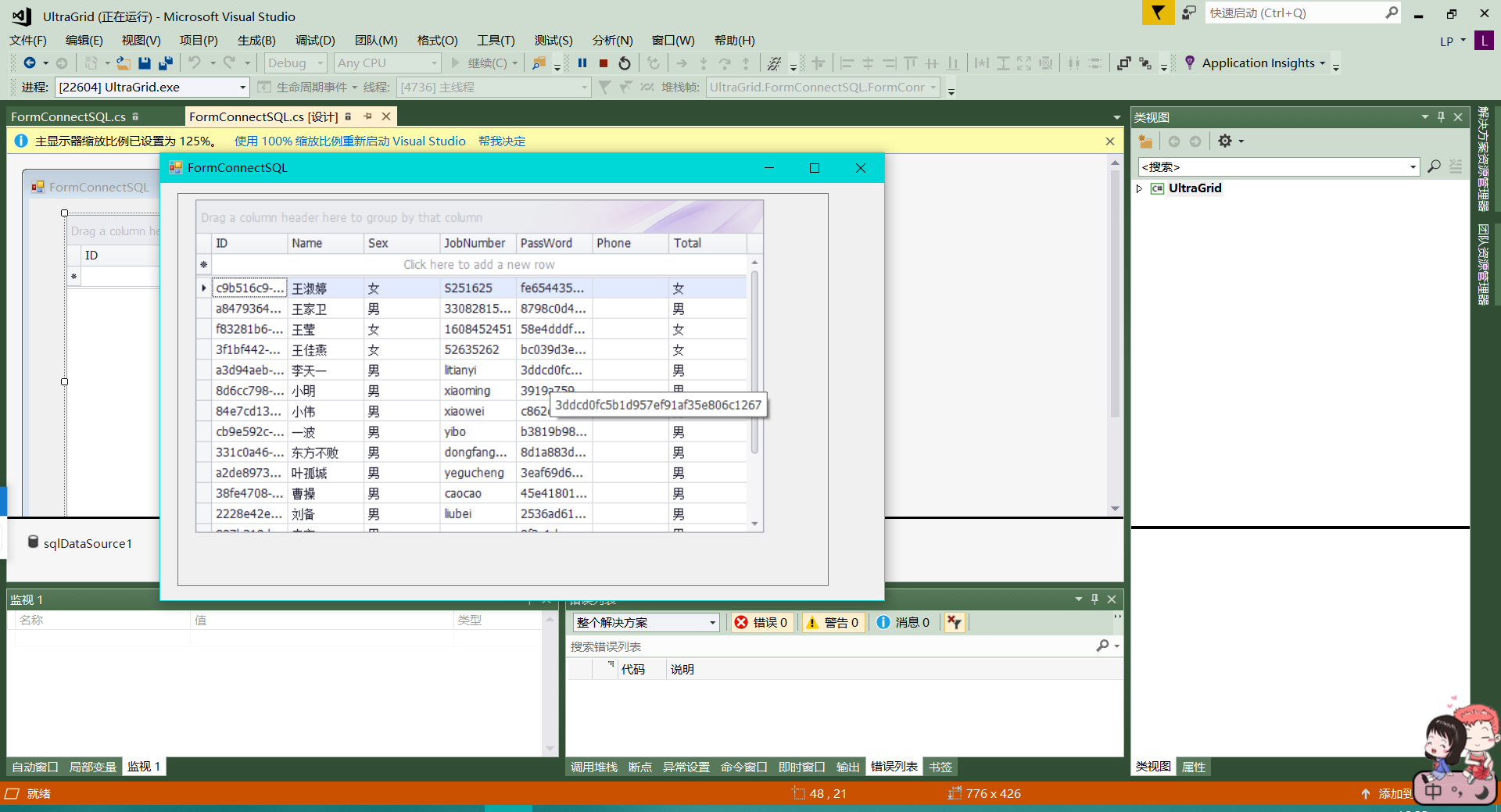Switch to the 输出 tab
Screen dimensions: 1501x812
point(847,767)
